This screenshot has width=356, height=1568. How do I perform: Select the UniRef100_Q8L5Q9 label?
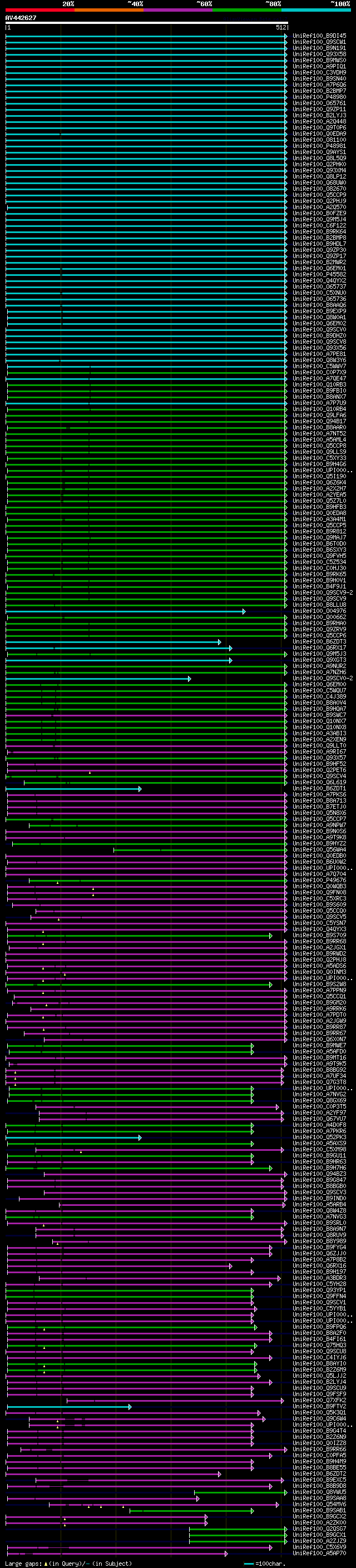[319, 159]
